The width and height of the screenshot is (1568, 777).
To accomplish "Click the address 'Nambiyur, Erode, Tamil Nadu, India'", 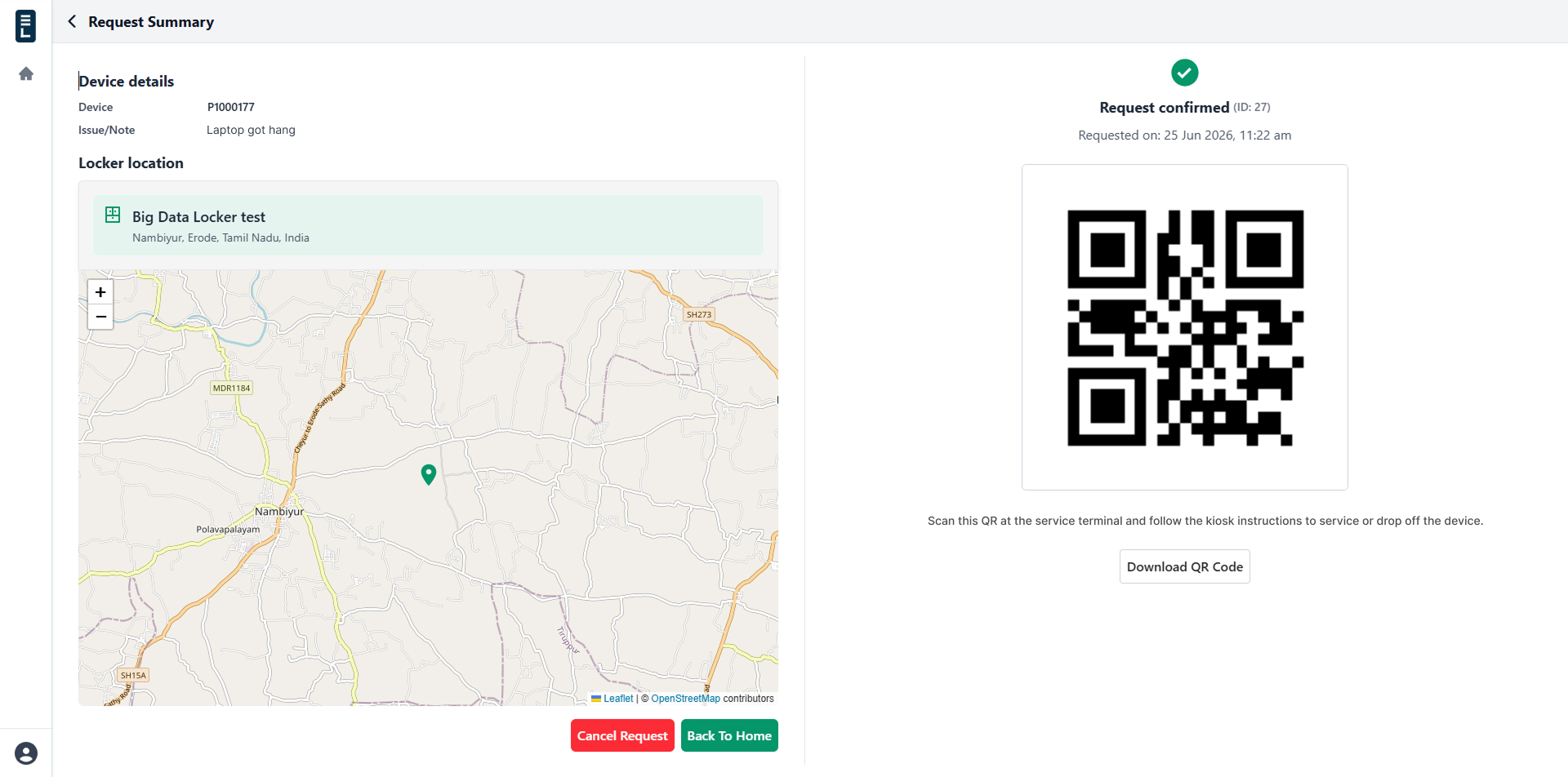I will pyautogui.click(x=220, y=238).
